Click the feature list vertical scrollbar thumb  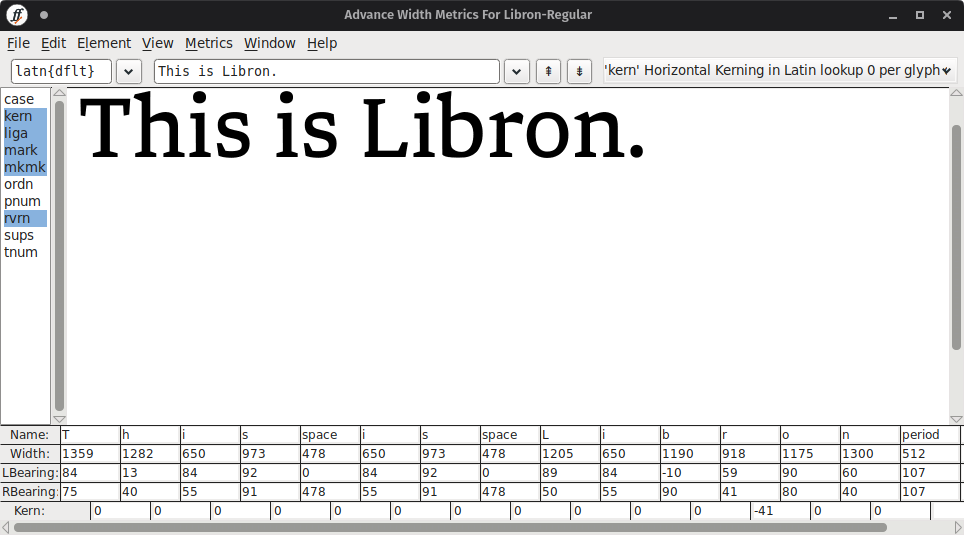point(59,255)
